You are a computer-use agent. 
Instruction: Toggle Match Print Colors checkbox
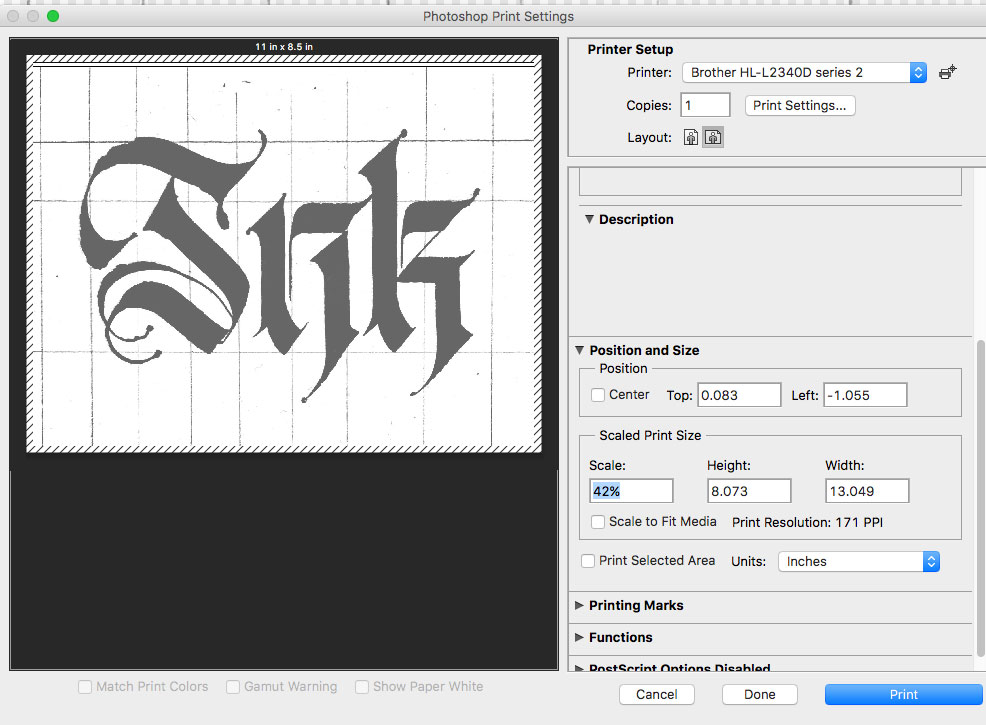85,687
